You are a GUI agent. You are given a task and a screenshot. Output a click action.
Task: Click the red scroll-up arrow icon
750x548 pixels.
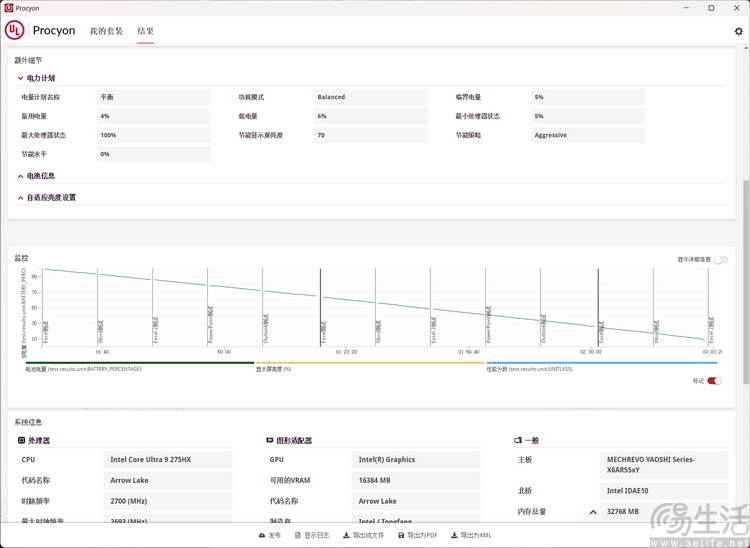coord(593,512)
